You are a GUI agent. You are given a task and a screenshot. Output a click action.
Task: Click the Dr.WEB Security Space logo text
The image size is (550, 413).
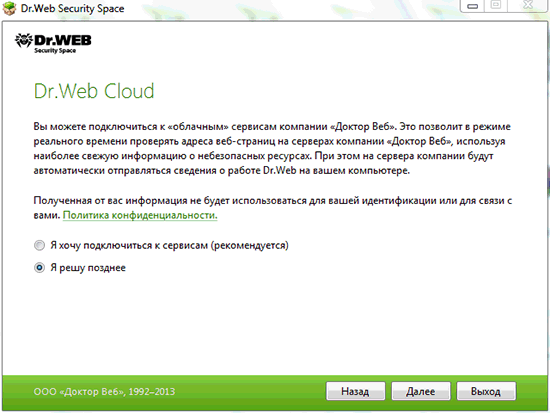pos(63,44)
